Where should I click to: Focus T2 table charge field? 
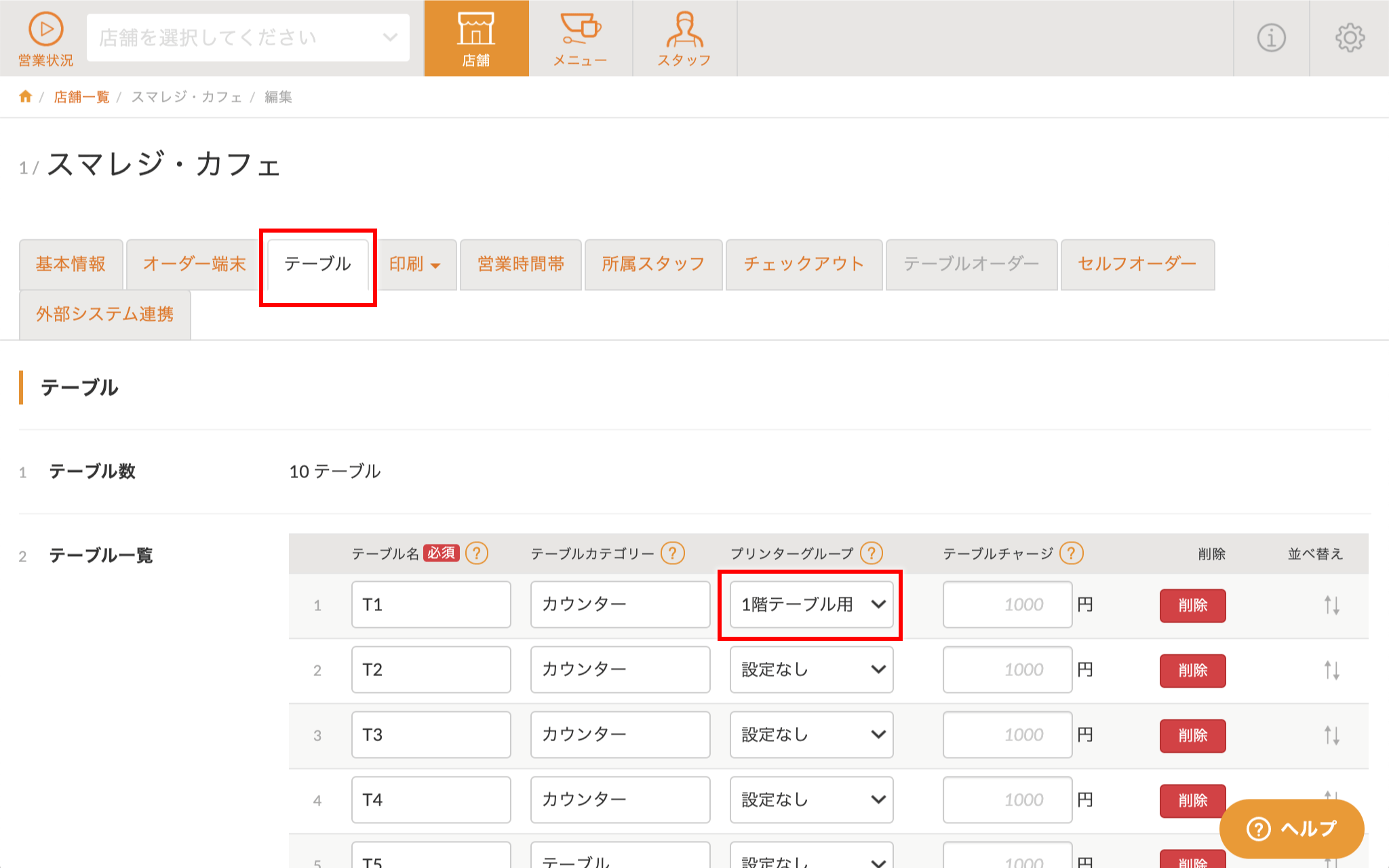[1007, 669]
